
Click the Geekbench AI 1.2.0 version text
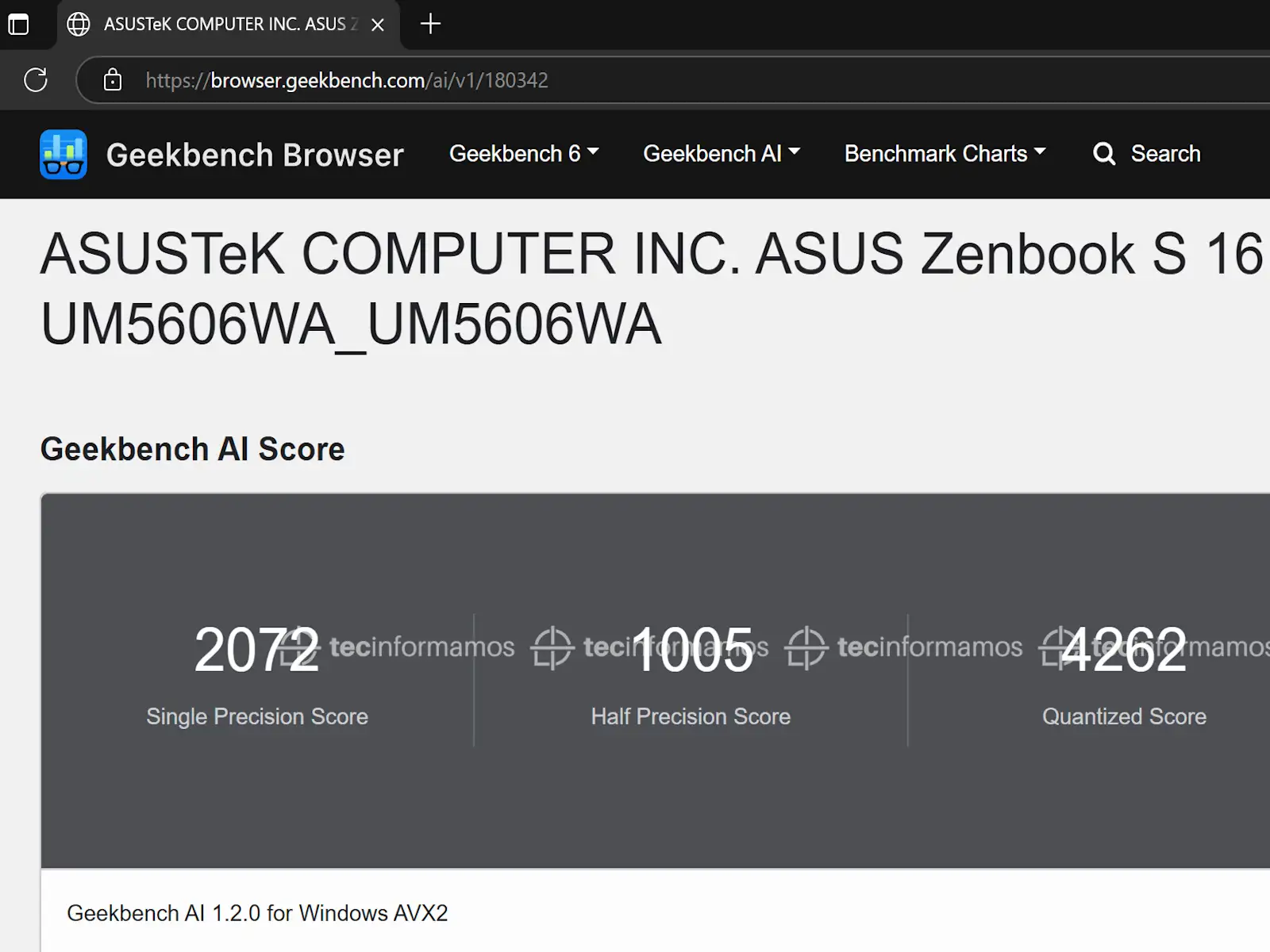coord(257,913)
